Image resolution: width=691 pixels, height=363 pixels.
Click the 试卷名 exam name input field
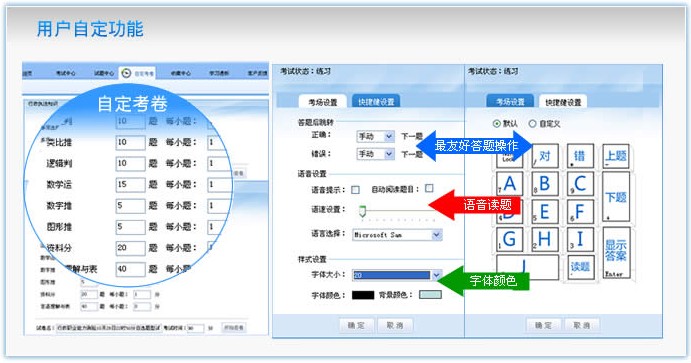click(x=109, y=328)
